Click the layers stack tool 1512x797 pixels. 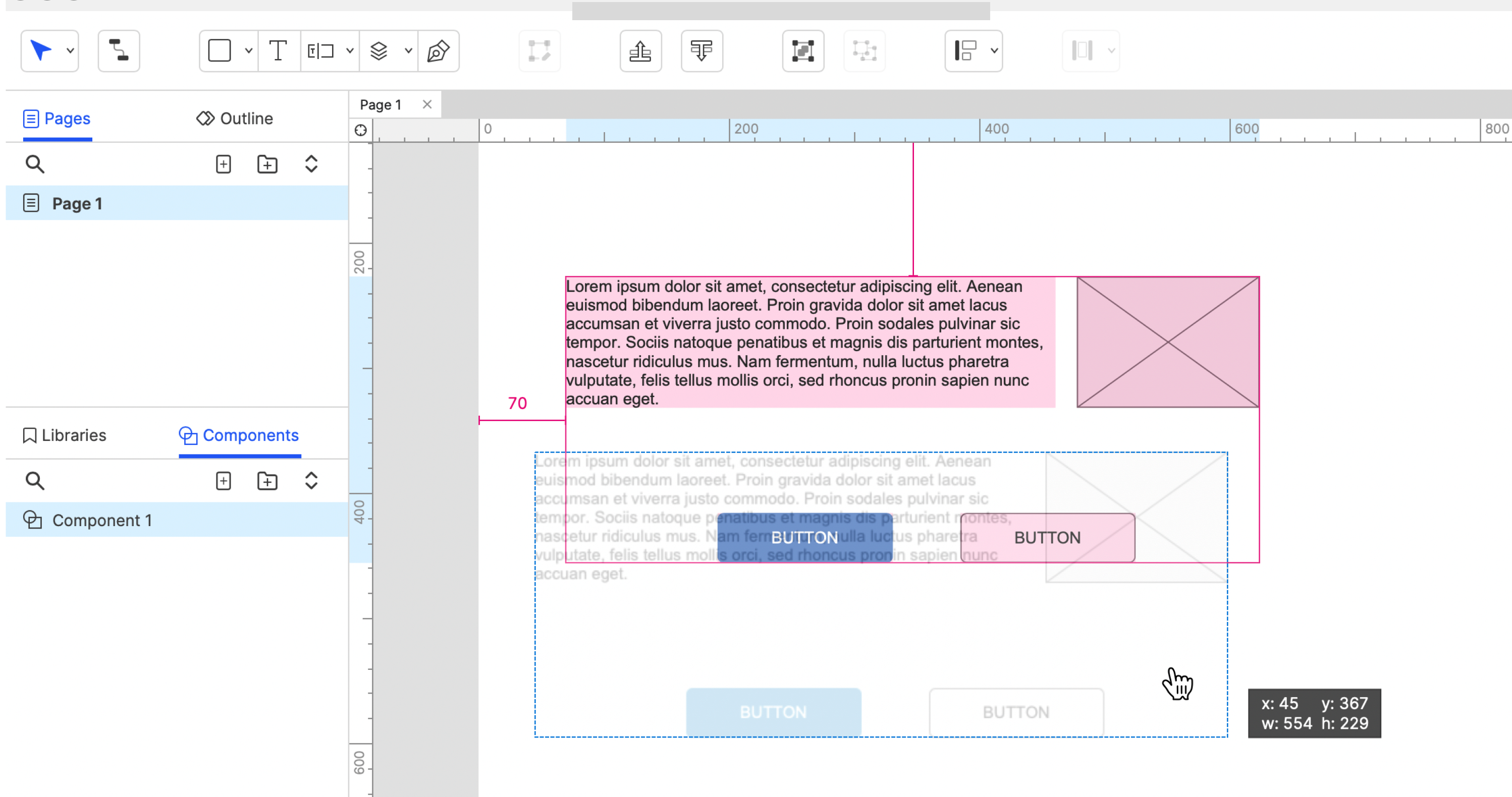(379, 50)
